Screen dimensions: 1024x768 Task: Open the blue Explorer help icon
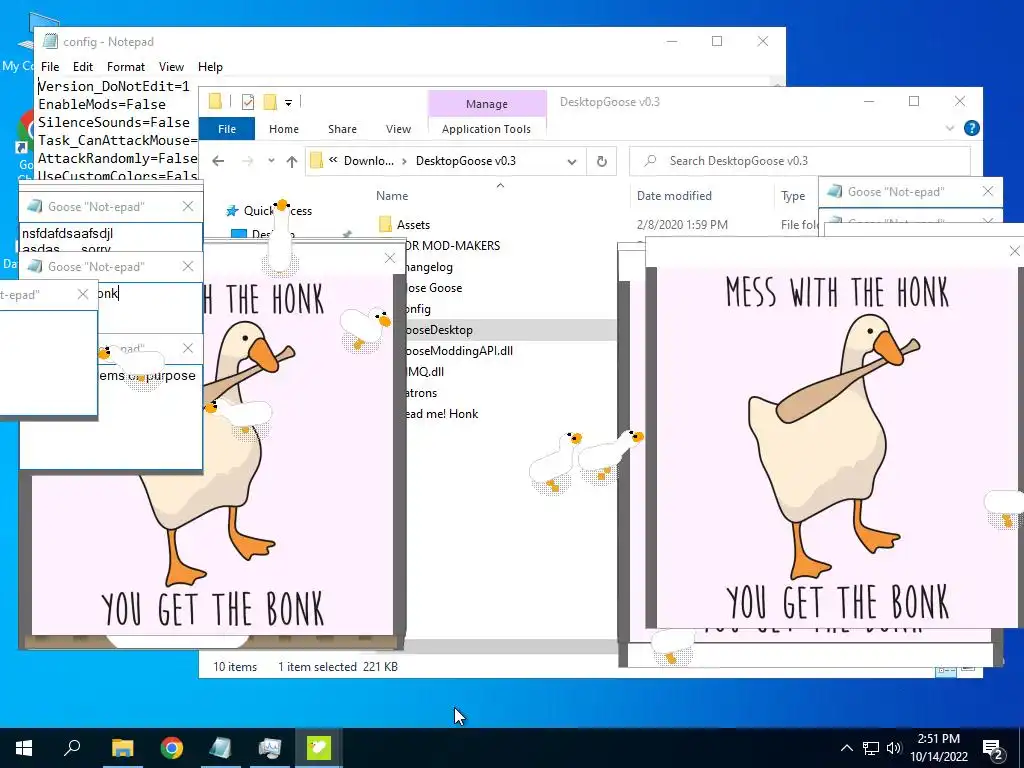pos(972,129)
